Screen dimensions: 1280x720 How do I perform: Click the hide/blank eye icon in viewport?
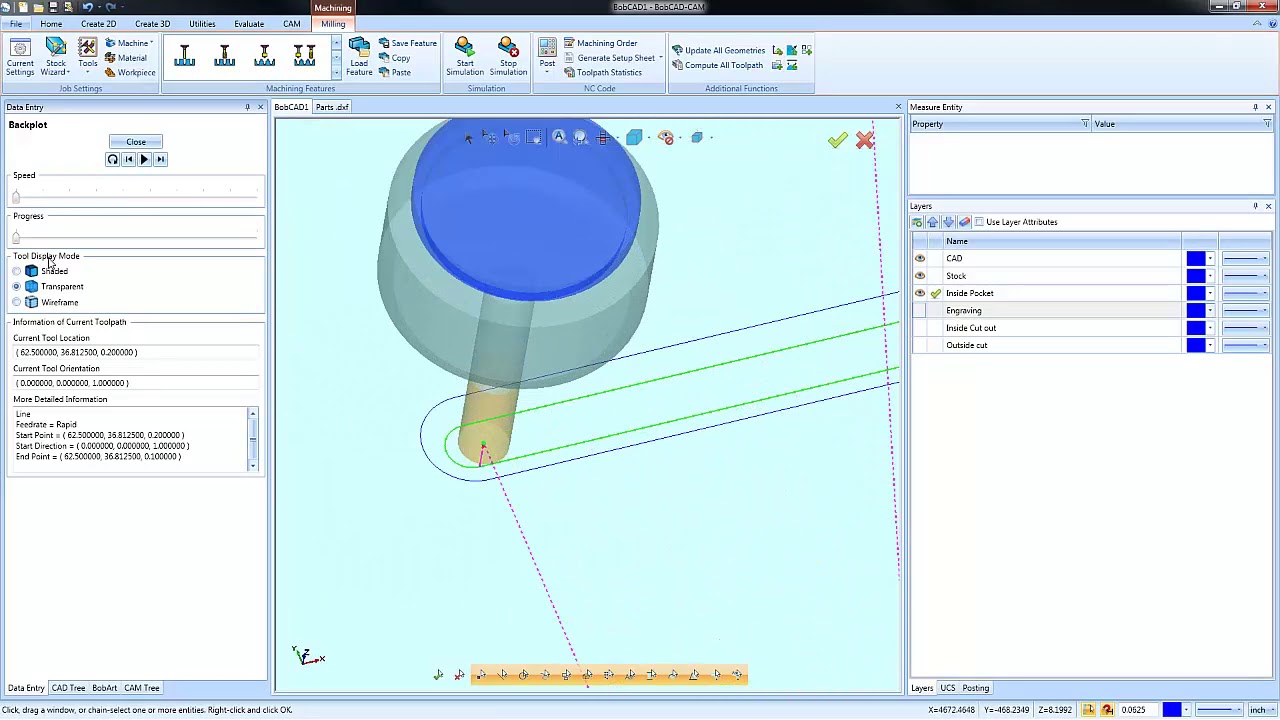coord(666,138)
